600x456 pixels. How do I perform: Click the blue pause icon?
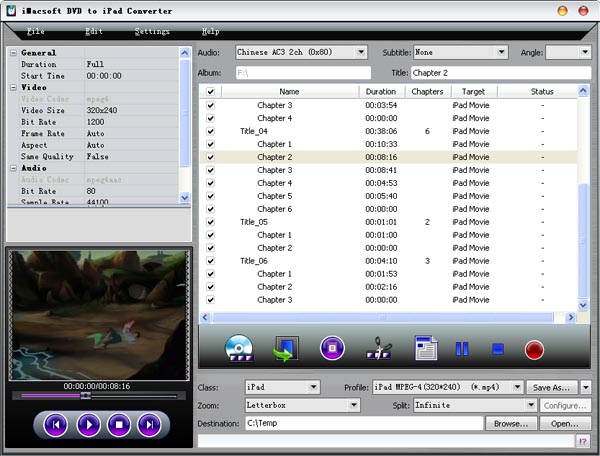(462, 349)
